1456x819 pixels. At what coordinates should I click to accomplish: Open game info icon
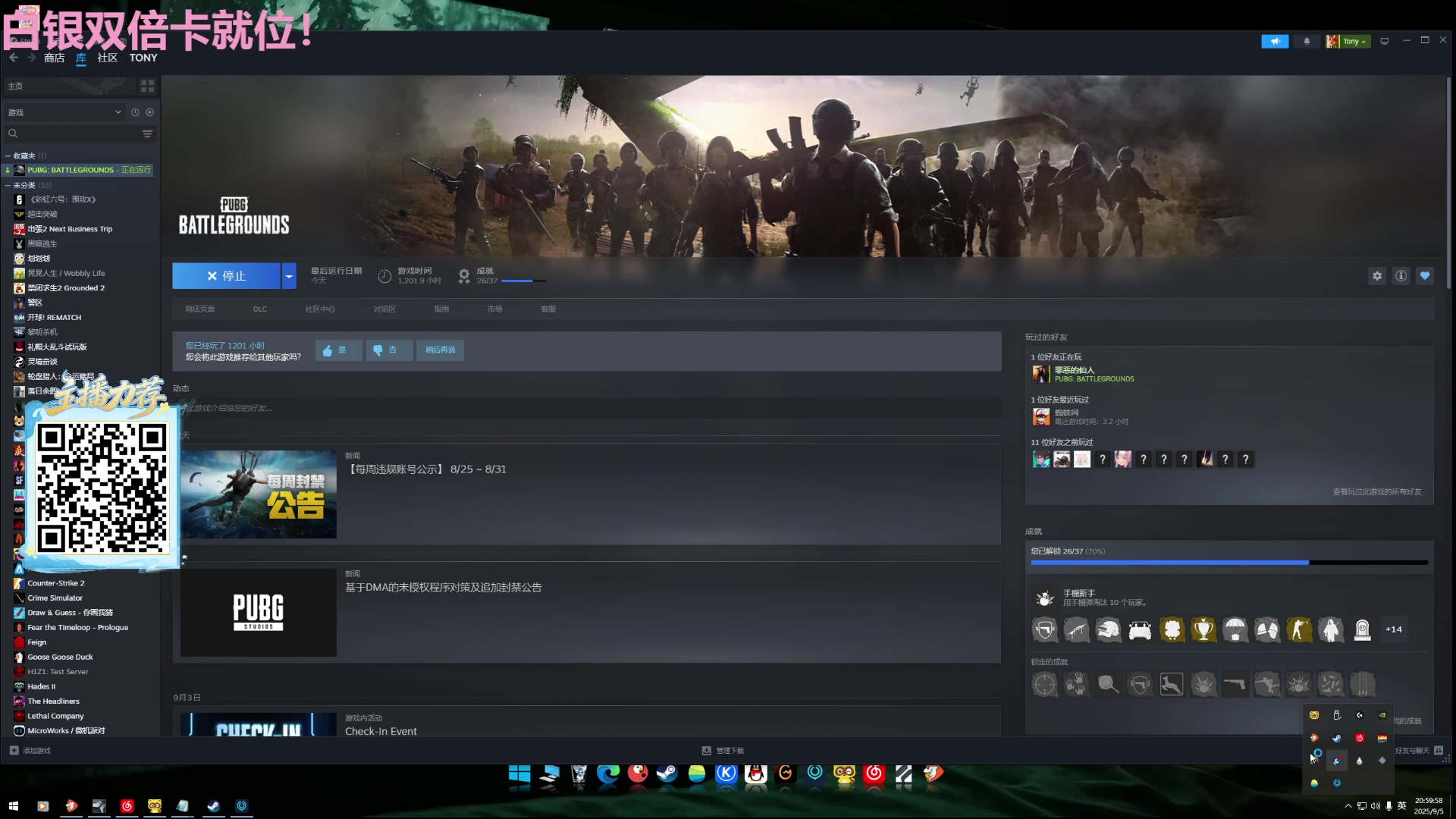[x=1401, y=276]
